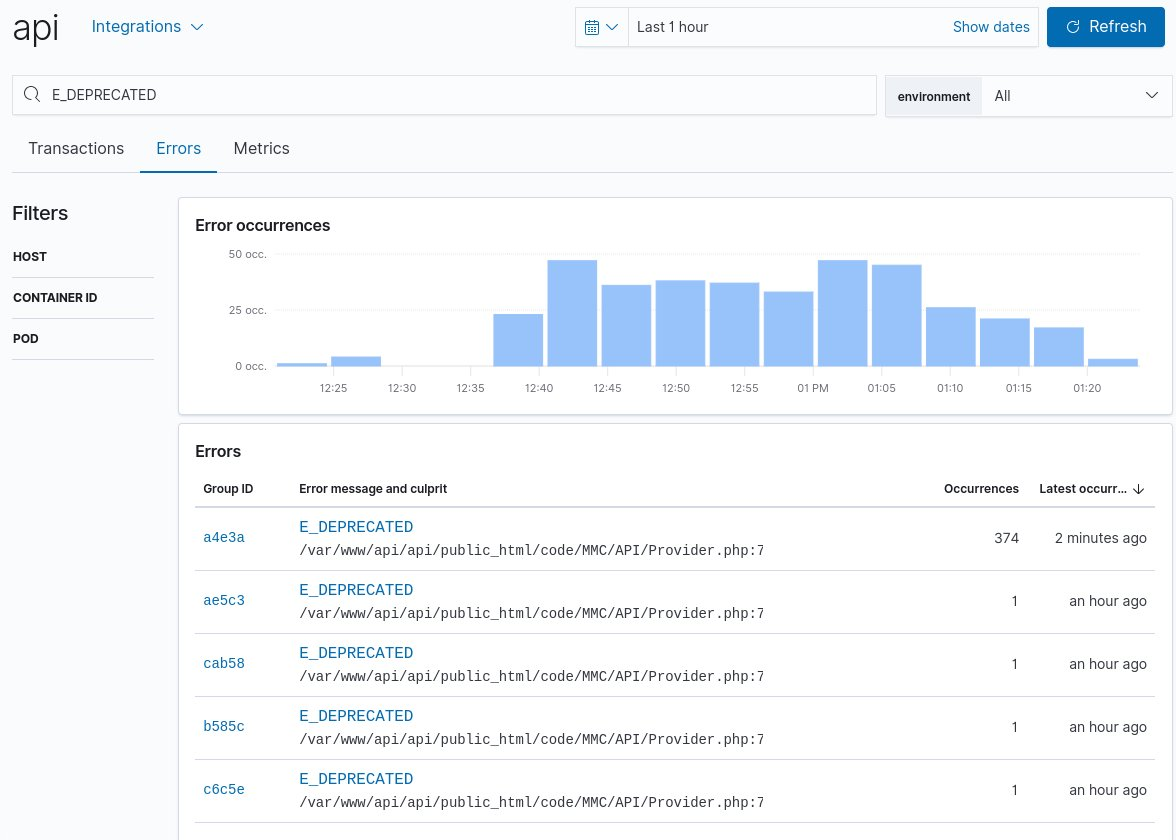Expand the CONTAINER ID filter section
The height and width of the screenshot is (840, 1176).
[55, 297]
